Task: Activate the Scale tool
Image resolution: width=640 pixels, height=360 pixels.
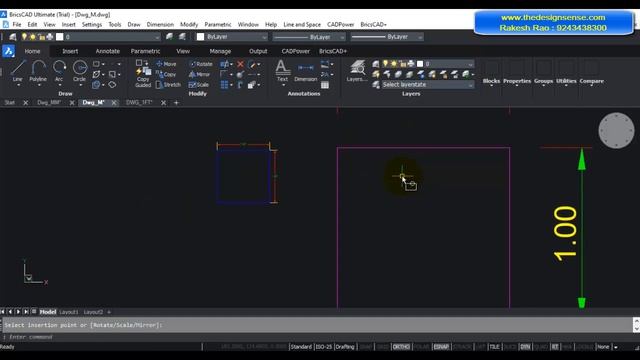Action: pyautogui.click(x=199, y=84)
